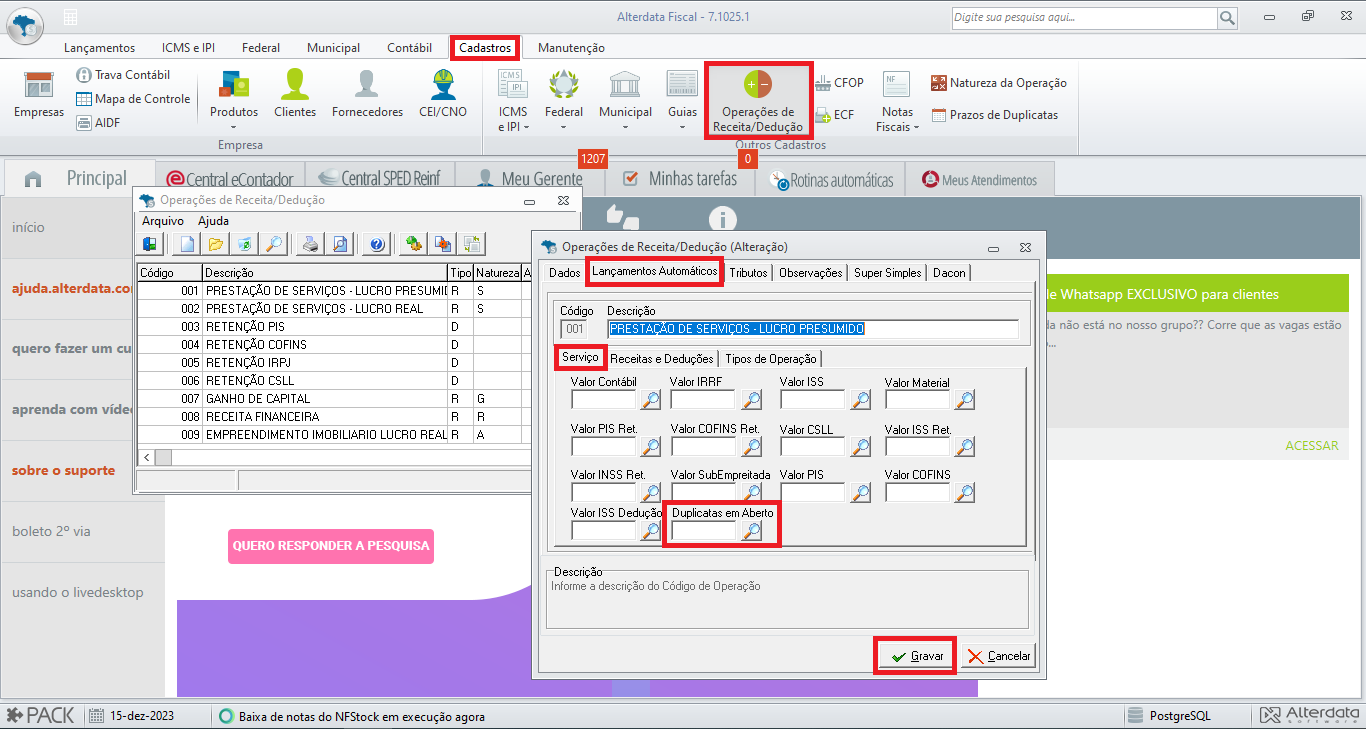Open the CFOP register

(839, 83)
